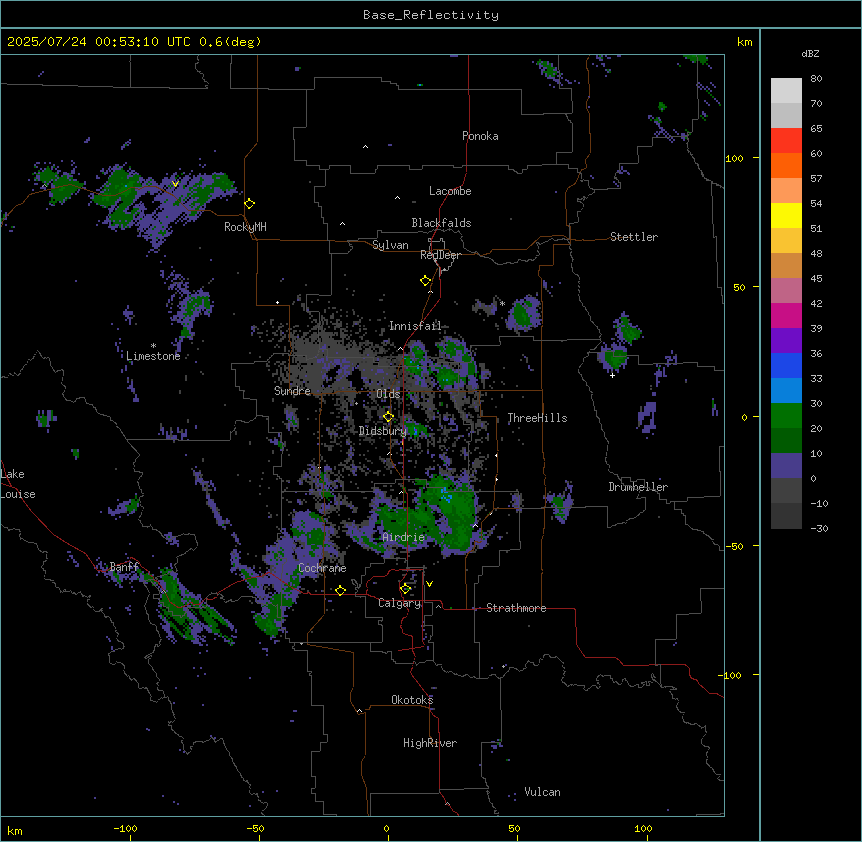This screenshot has width=862, height=842.
Task: Click the Blackfalds city label
Action: coord(441,223)
